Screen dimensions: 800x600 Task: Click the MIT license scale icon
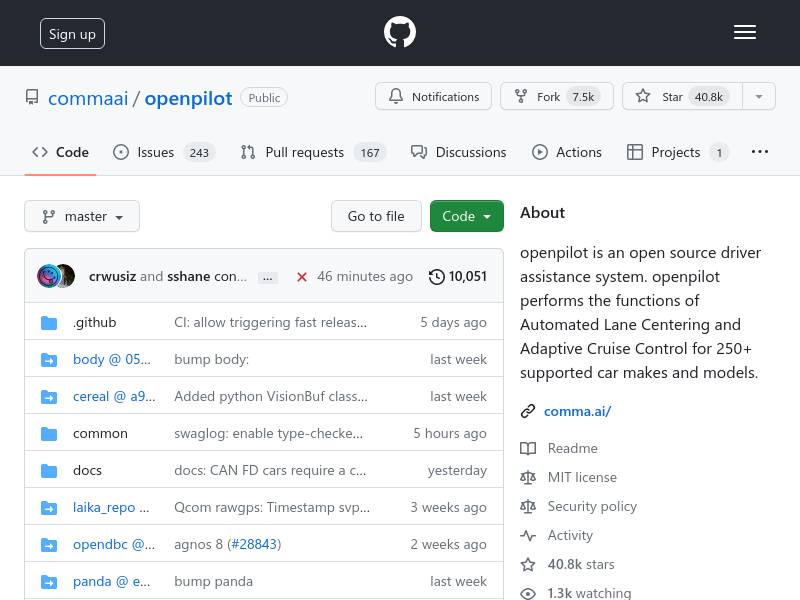pos(528,478)
